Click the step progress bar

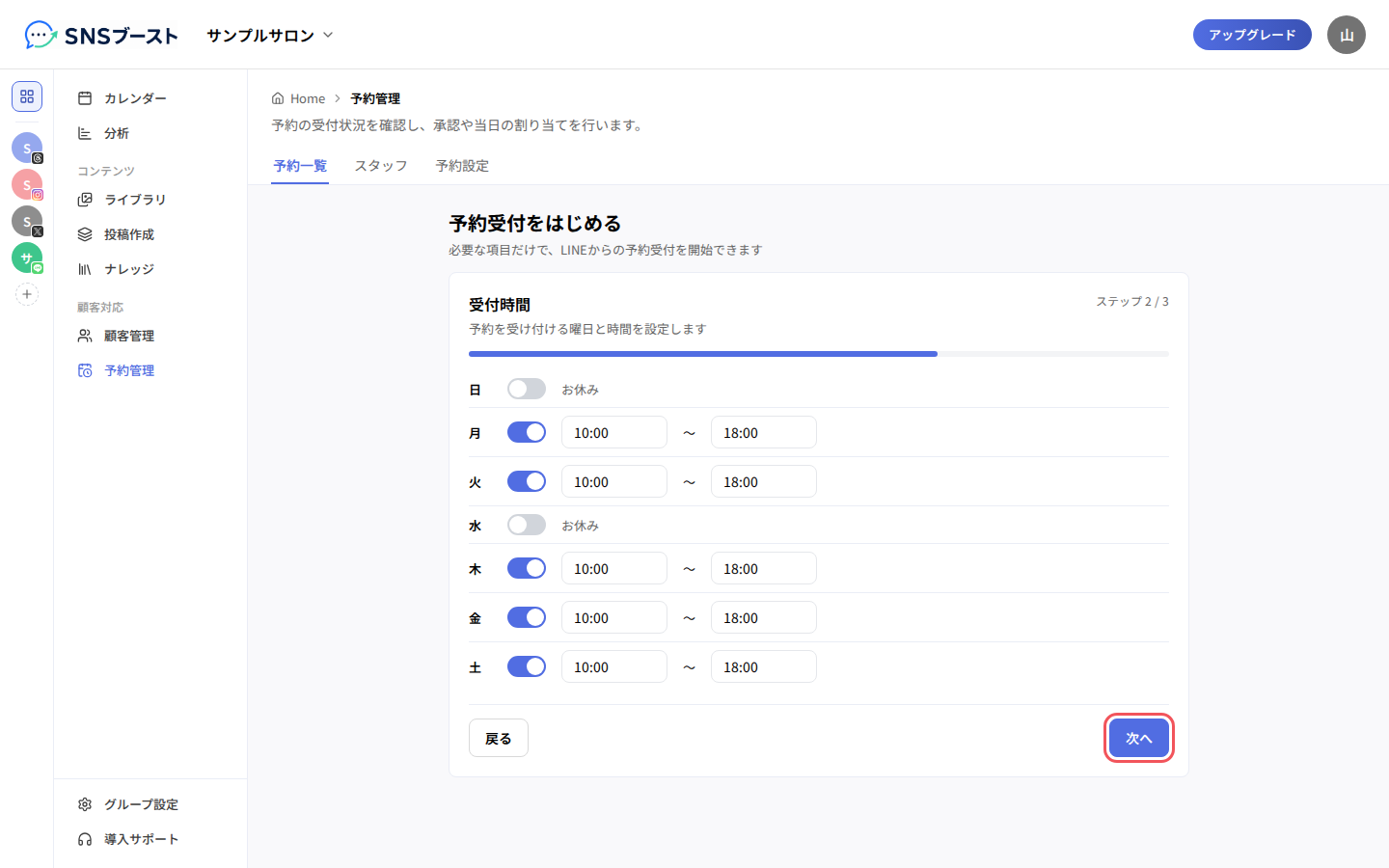coord(819,354)
